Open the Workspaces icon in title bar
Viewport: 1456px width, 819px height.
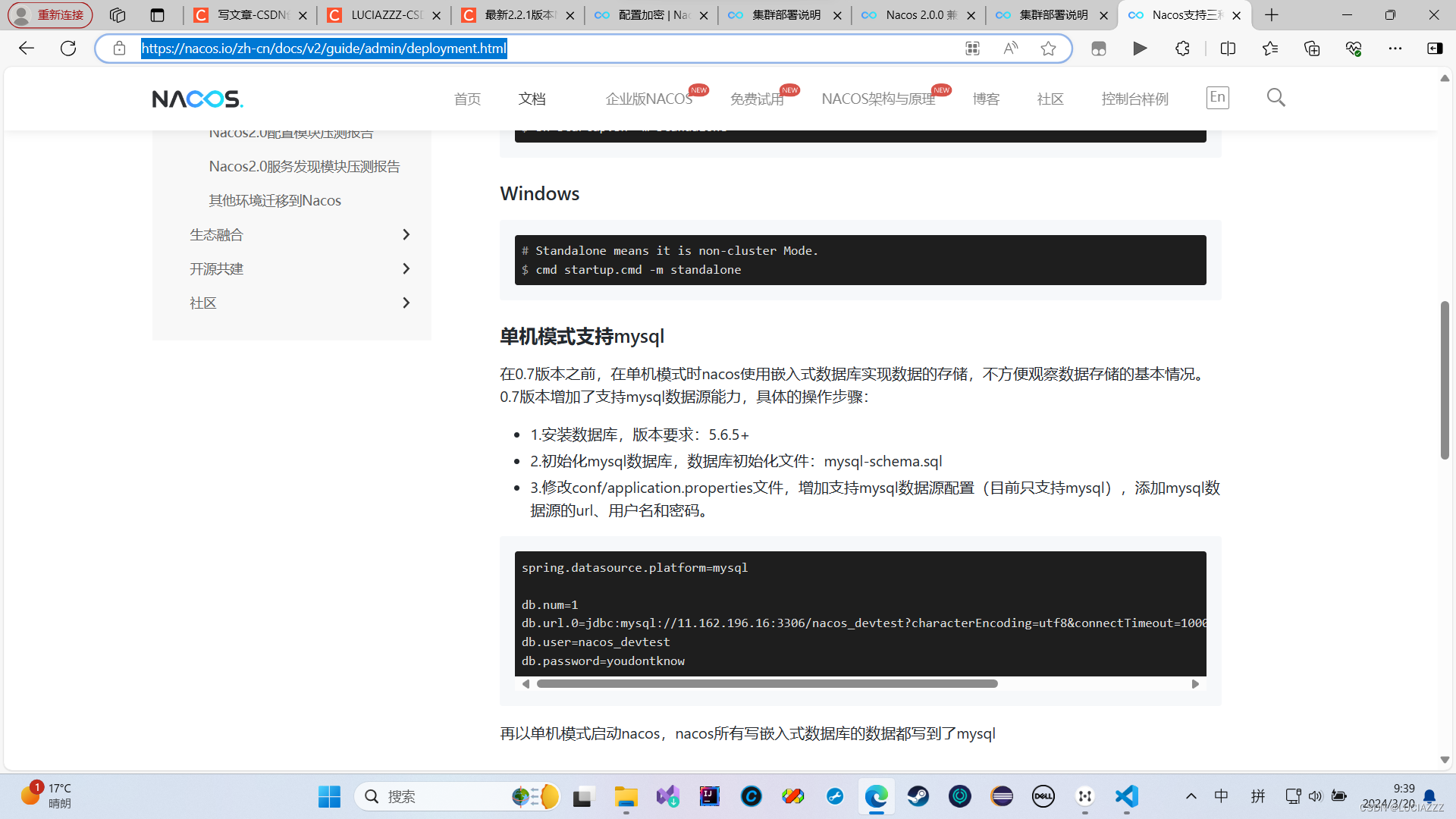[117, 15]
